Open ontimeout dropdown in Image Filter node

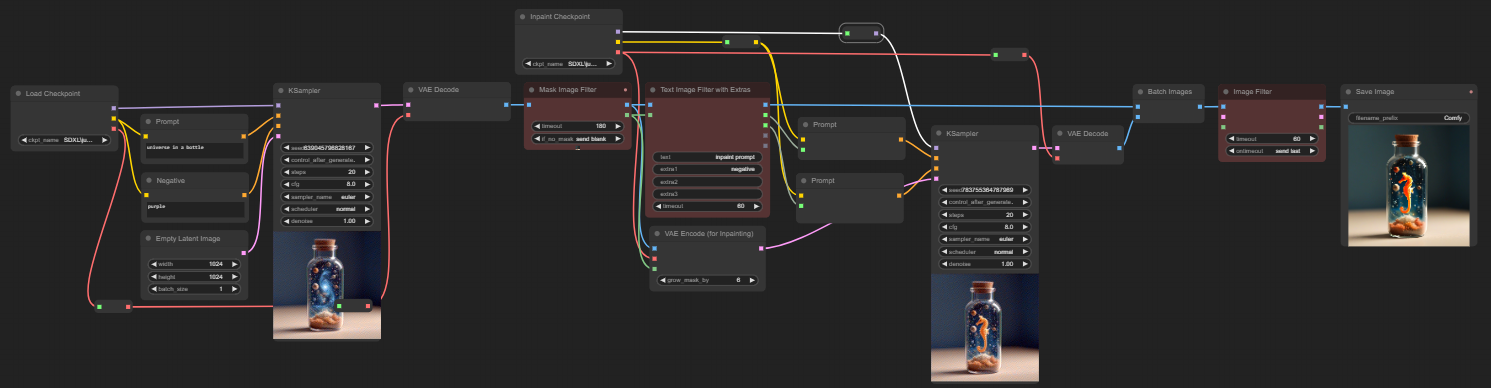1272,151
